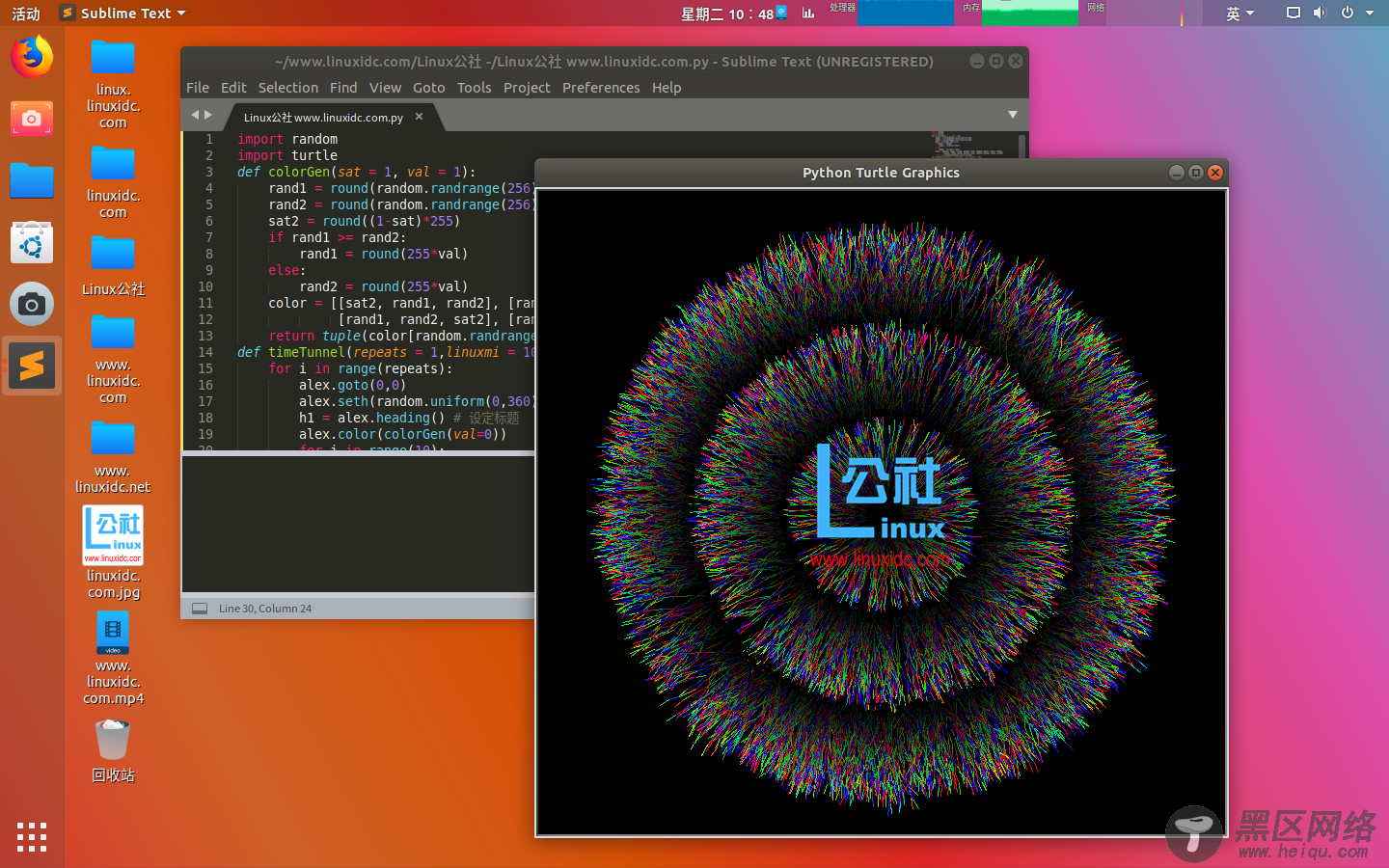Click 'import turtle' on line 2

tap(287, 155)
